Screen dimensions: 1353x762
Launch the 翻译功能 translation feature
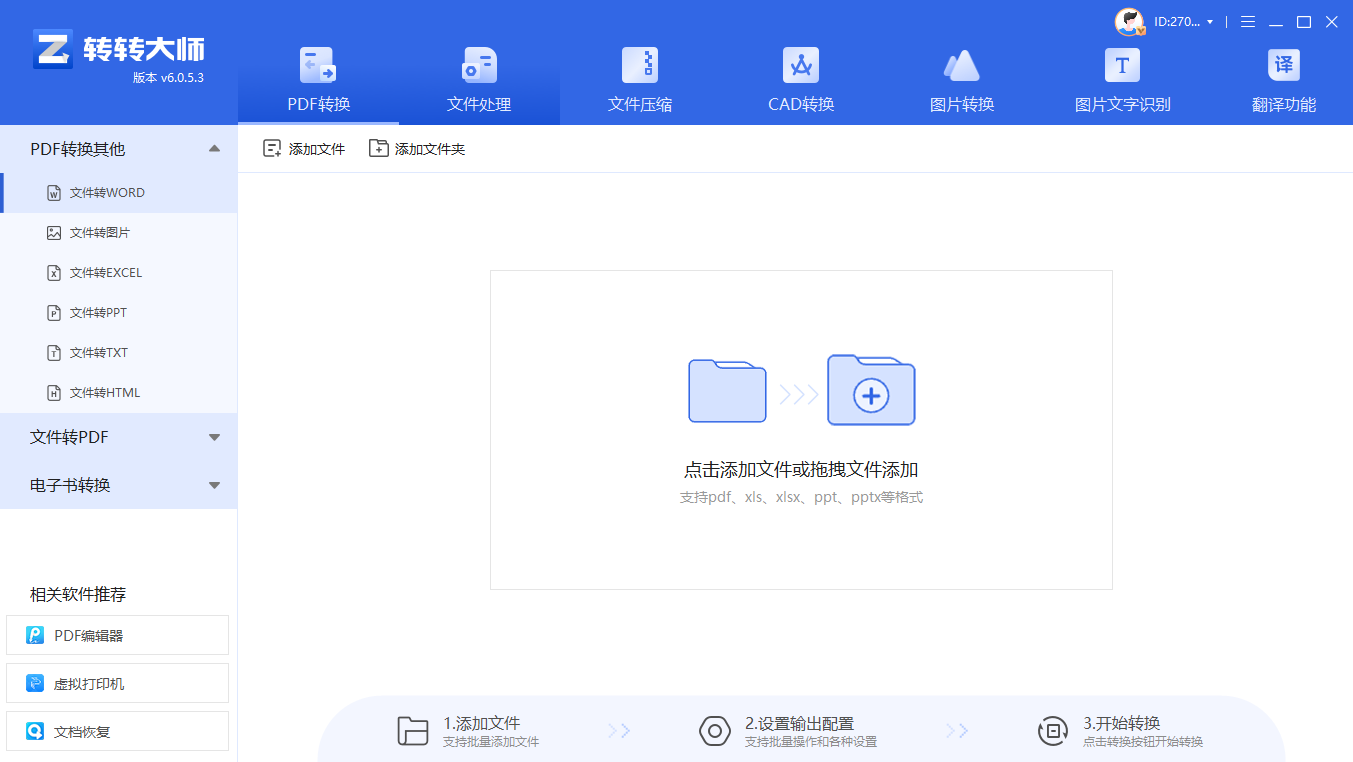pos(1283,75)
